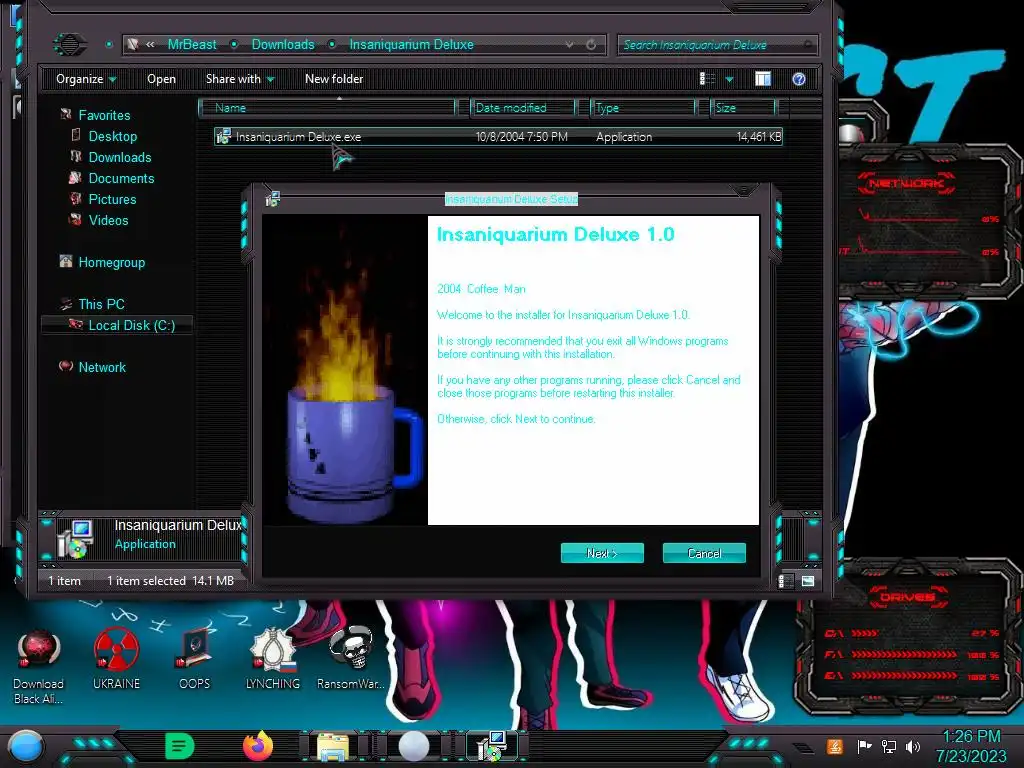Open the green notes app in taskbar

coord(180,746)
